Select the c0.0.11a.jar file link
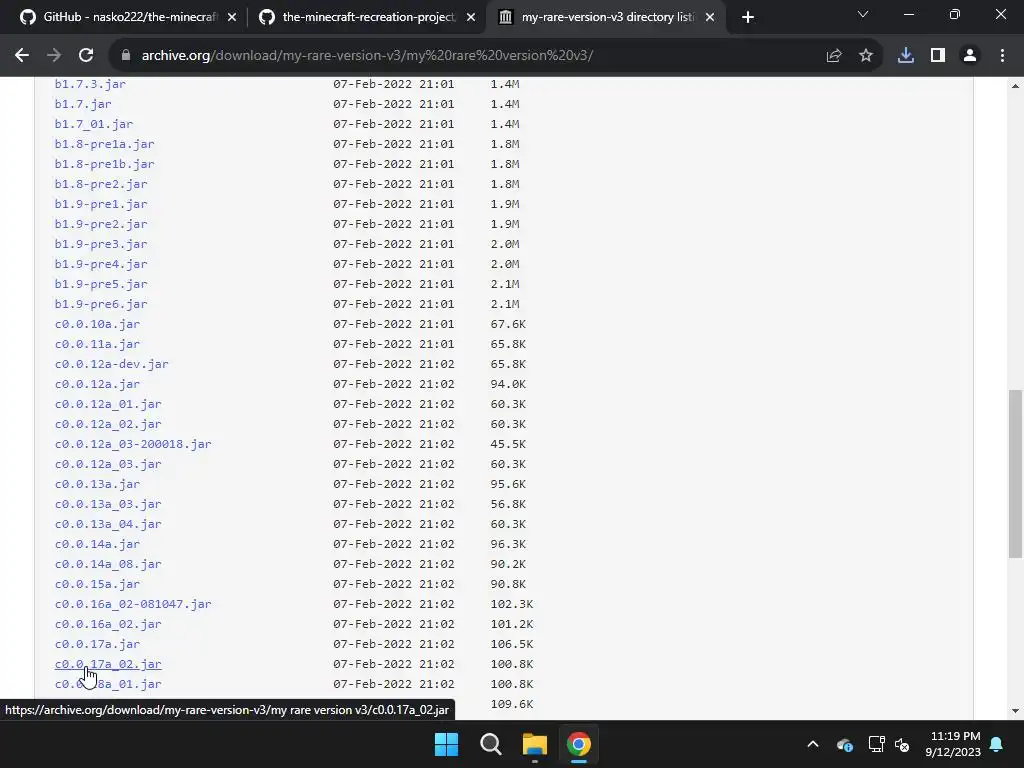This screenshot has width=1024, height=768. (97, 344)
